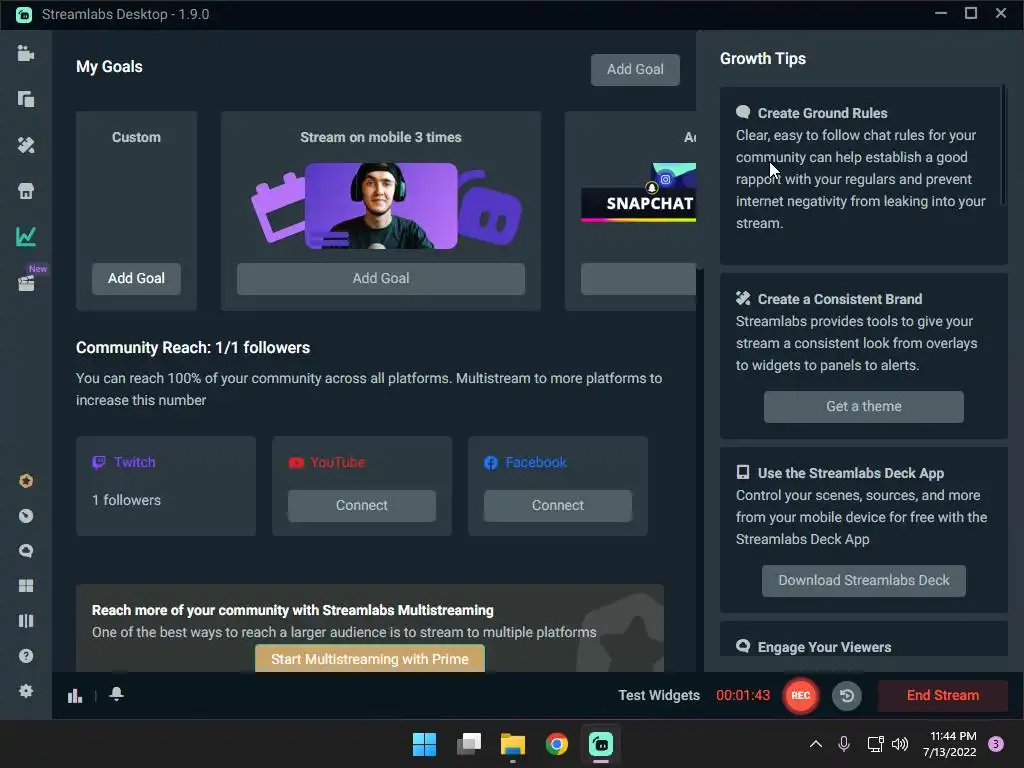Click the Twitch logo icon
The image size is (1024, 768).
(99, 462)
